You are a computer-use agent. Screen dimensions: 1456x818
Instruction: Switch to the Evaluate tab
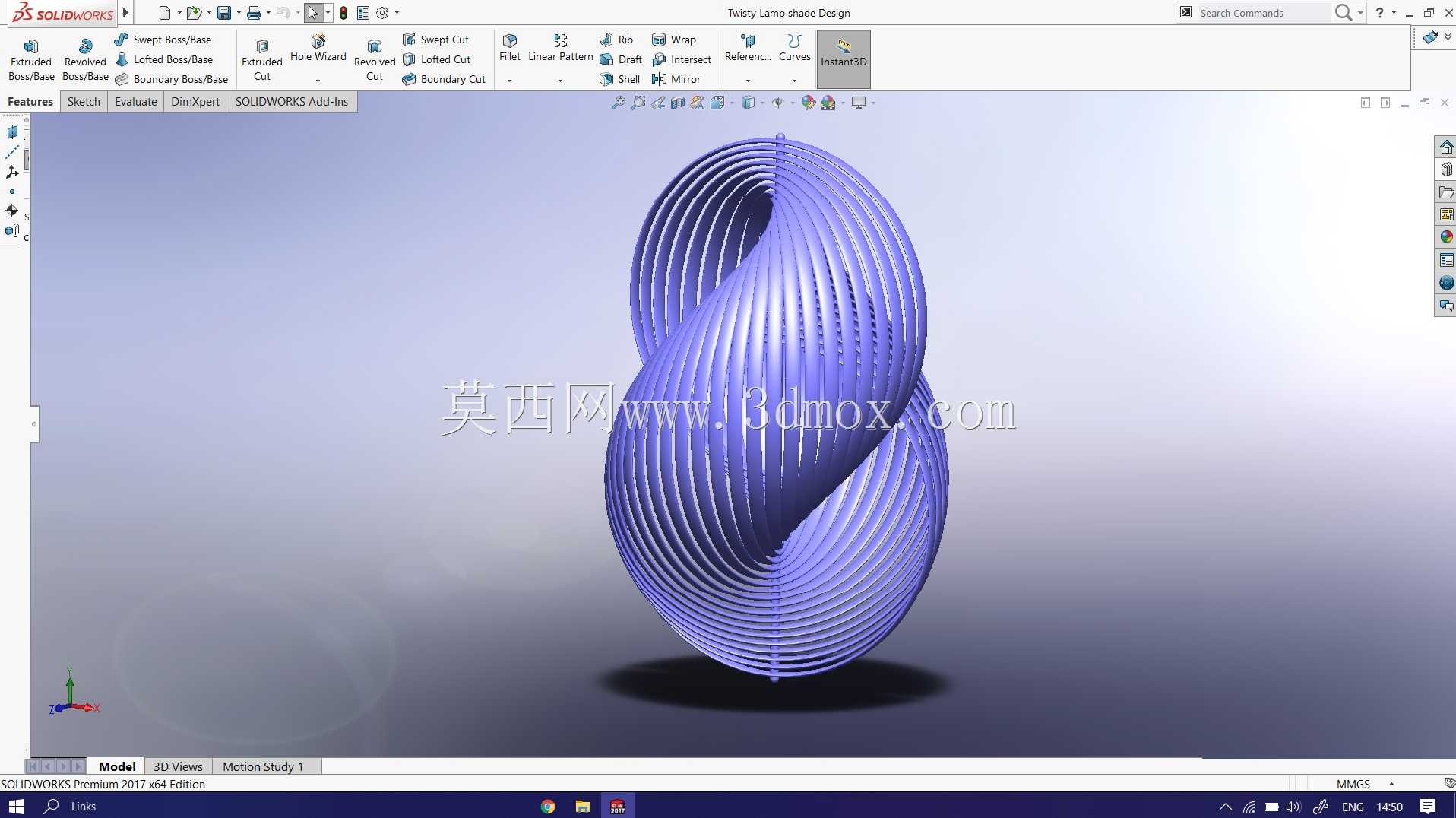136,102
